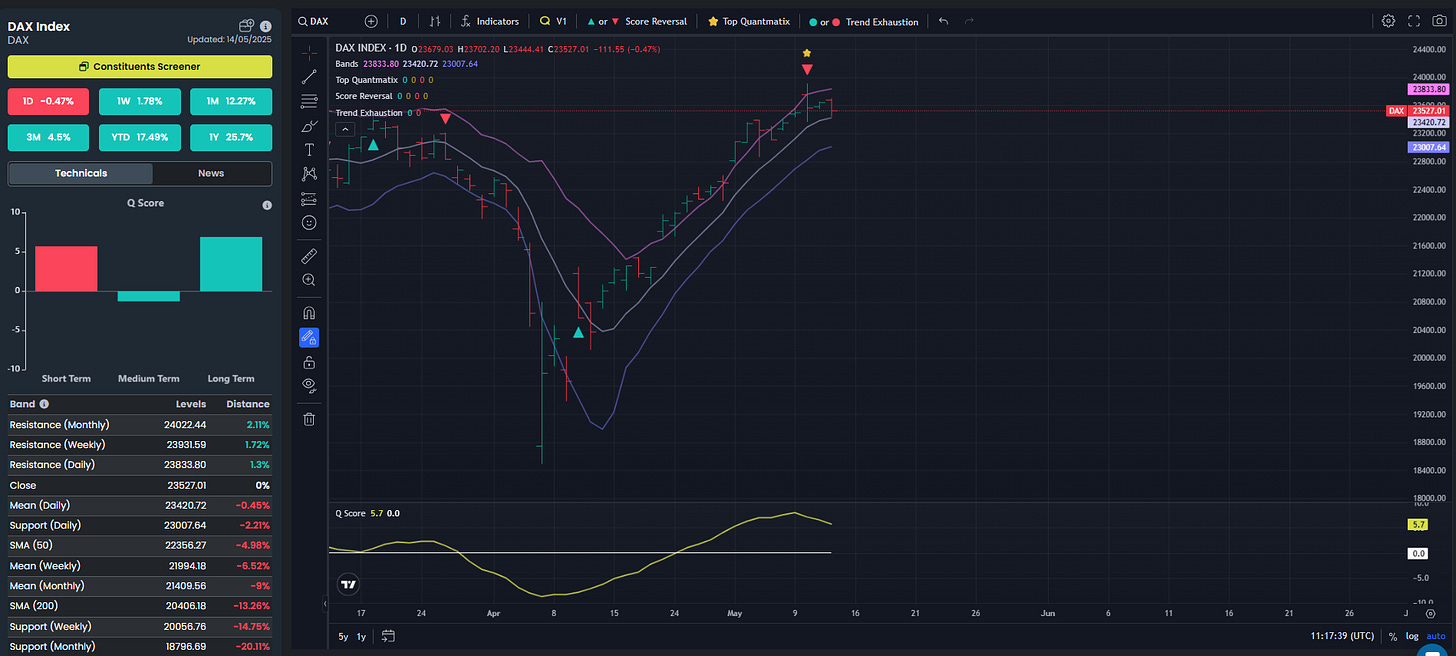This screenshot has height=656, width=1456.
Task: Select the 1D -0.47% performance button
Action: [x=49, y=101]
